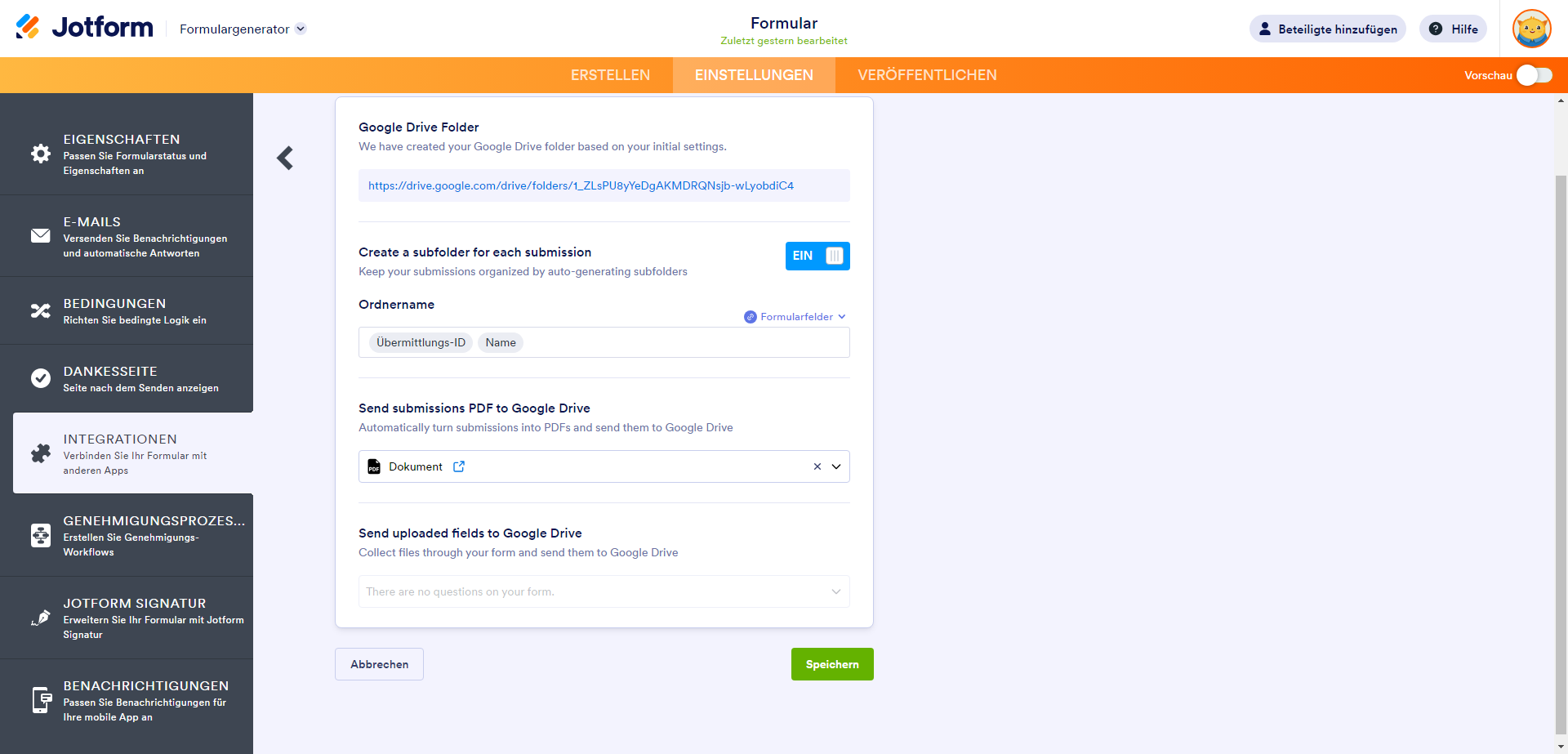Toggle the Vorschau preview switch
Screen dimensions: 1568x754
click(x=1534, y=75)
